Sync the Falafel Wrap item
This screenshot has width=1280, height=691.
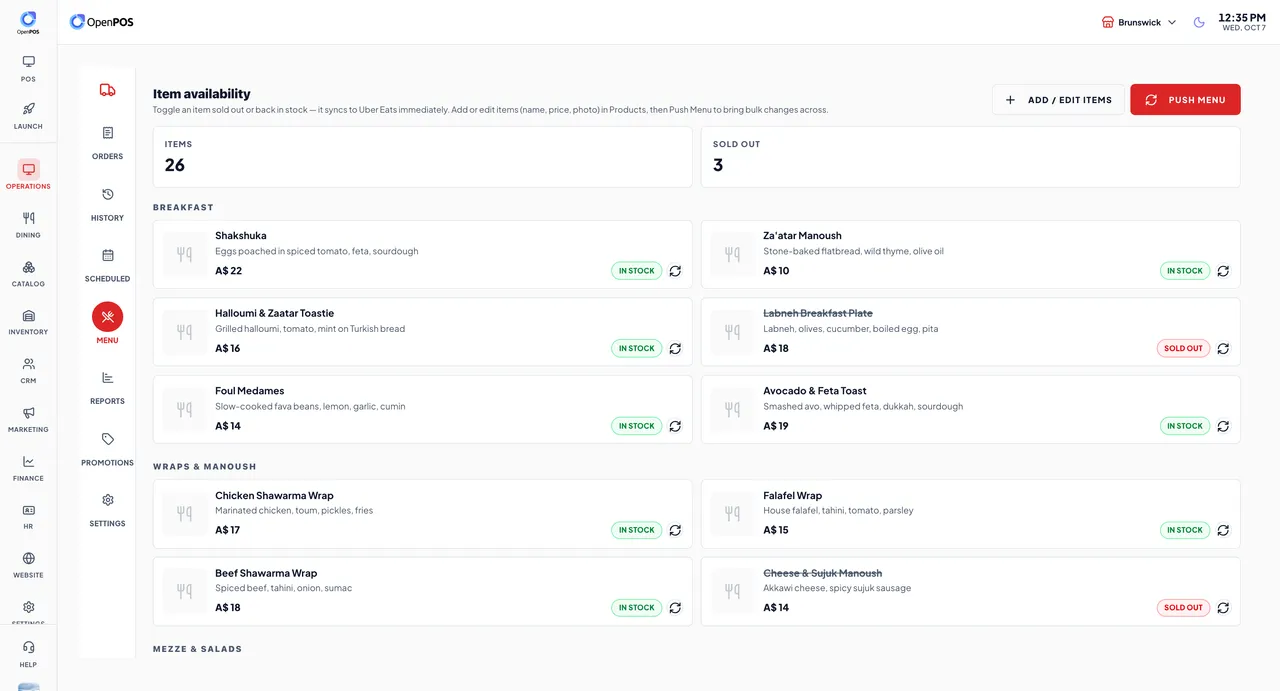pos(1223,530)
